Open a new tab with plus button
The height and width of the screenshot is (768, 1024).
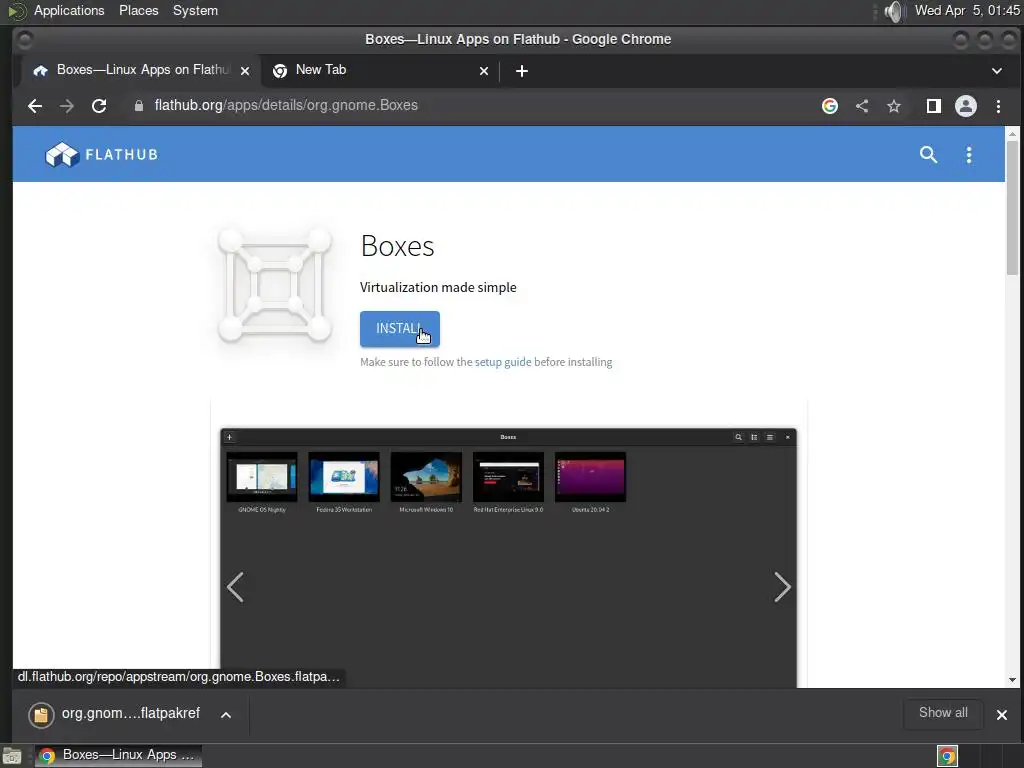pyautogui.click(x=521, y=71)
